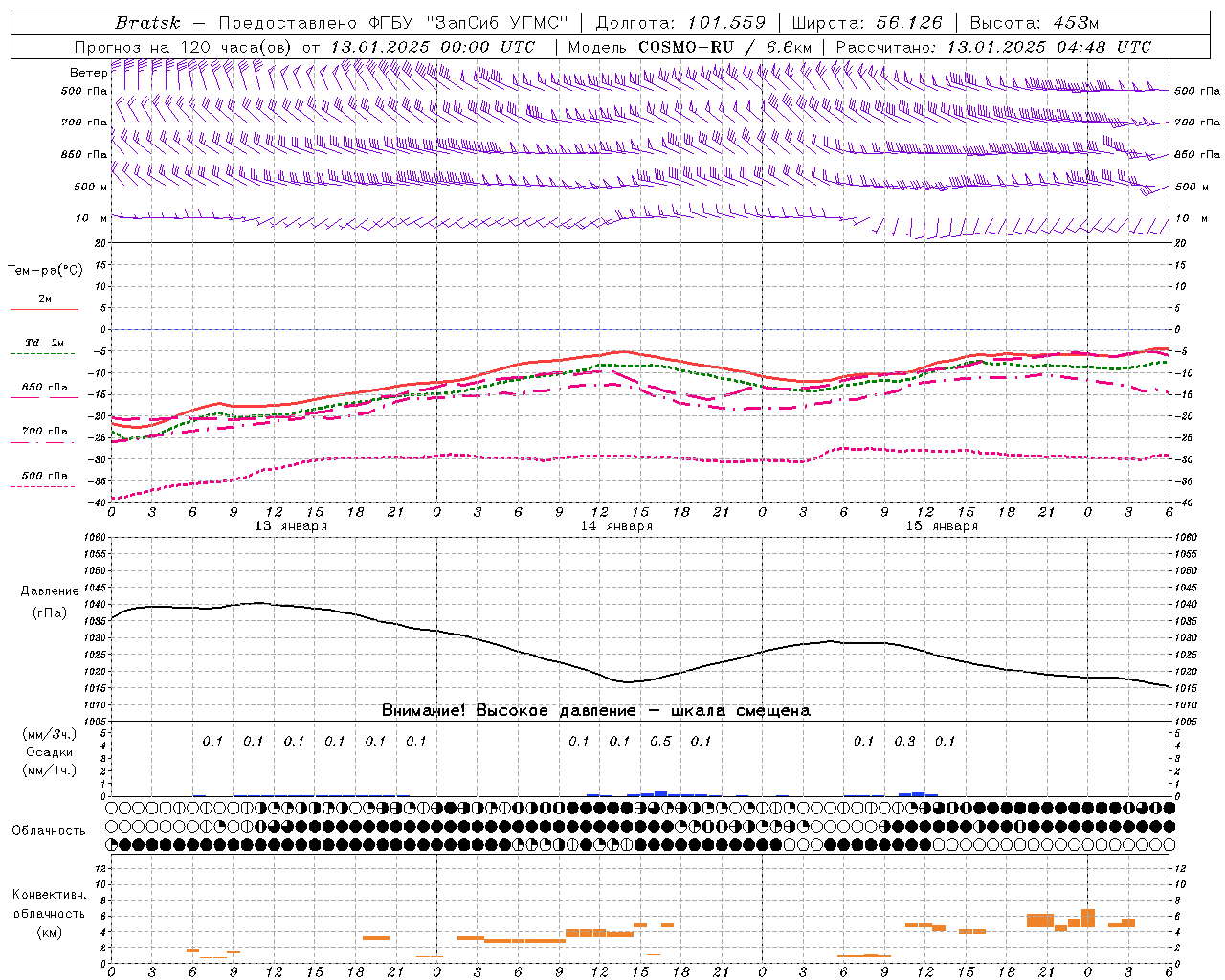Click the 'Долгота: 101.559' longitude value

pyautogui.click(x=680, y=23)
